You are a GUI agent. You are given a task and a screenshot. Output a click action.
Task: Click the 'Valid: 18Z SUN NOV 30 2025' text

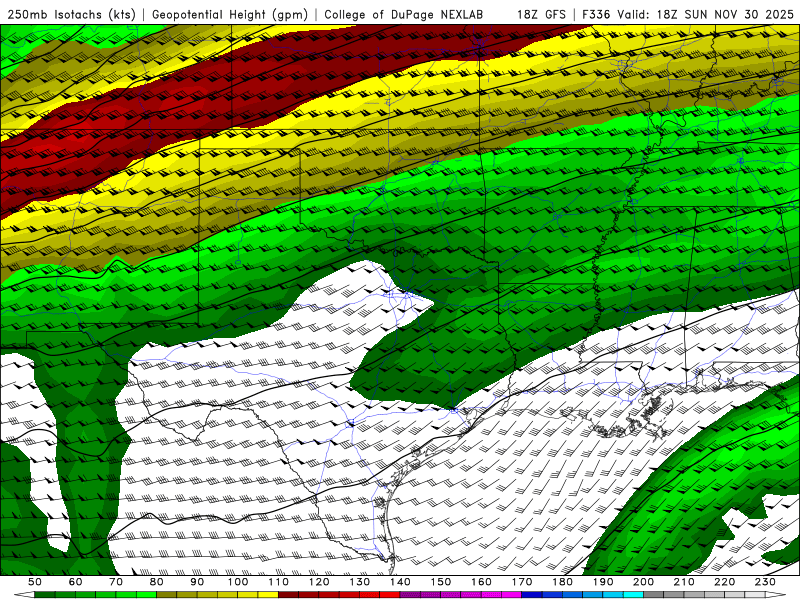[x=705, y=15]
